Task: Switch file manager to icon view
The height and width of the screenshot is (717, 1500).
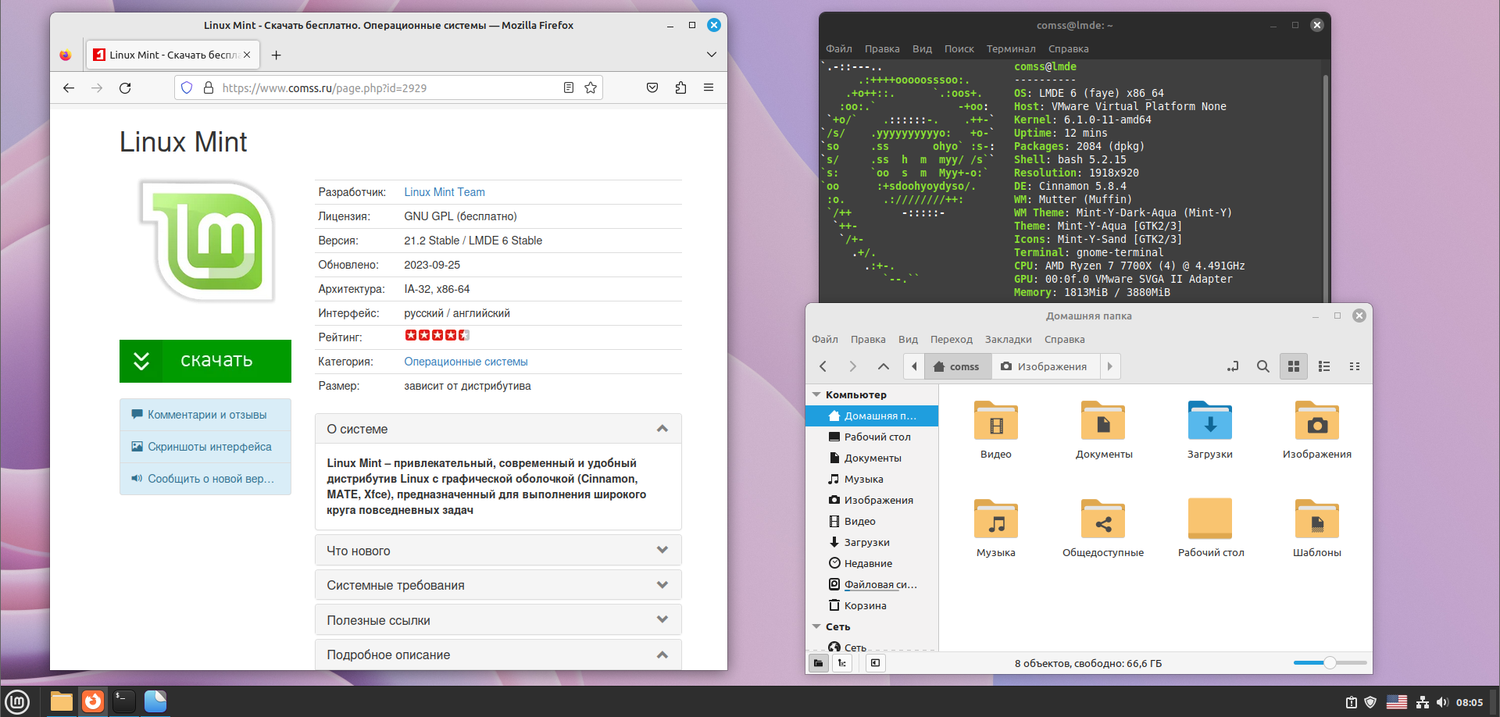Action: (1294, 366)
